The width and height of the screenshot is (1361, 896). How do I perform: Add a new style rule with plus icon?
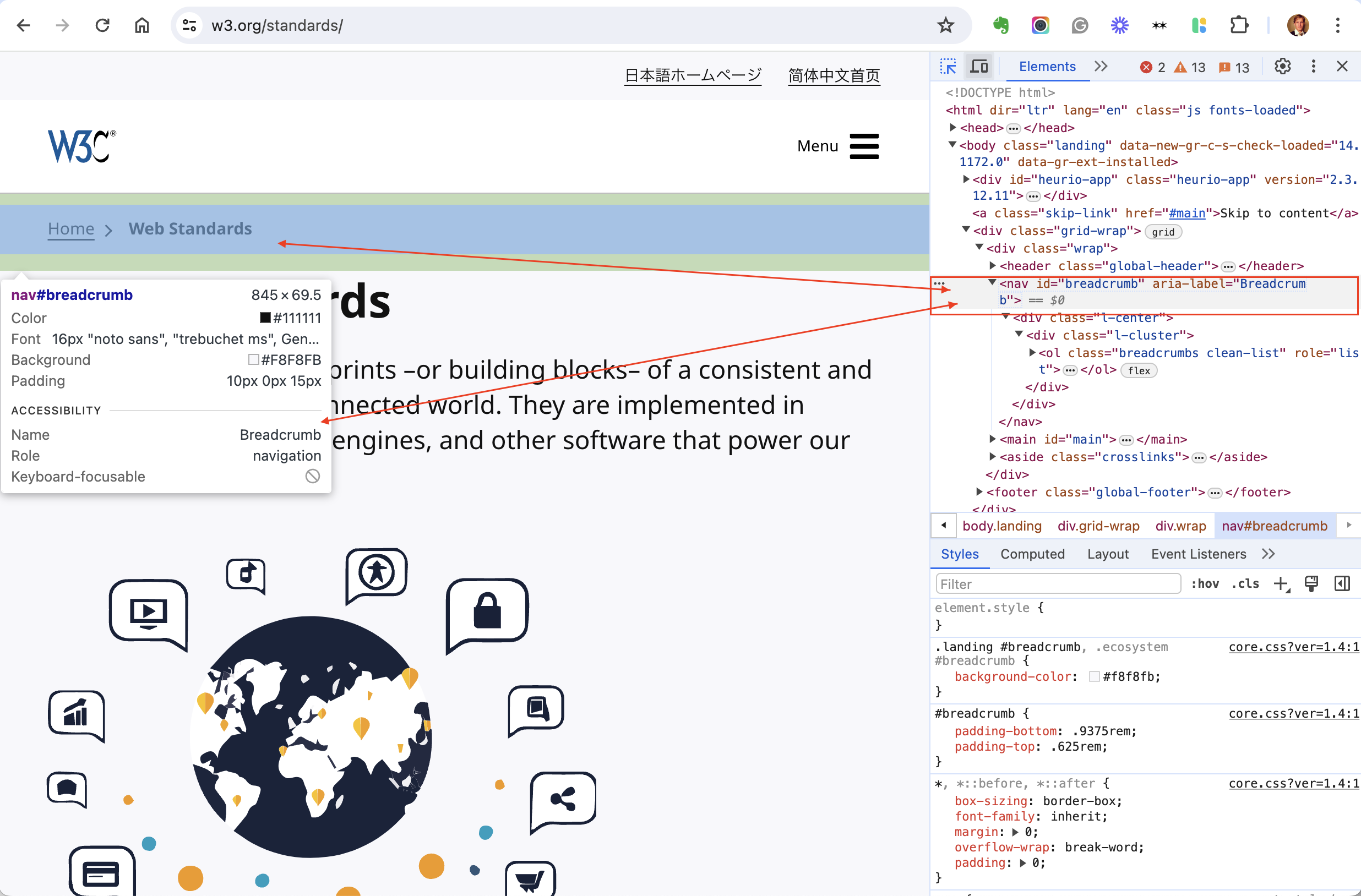tap(1282, 584)
